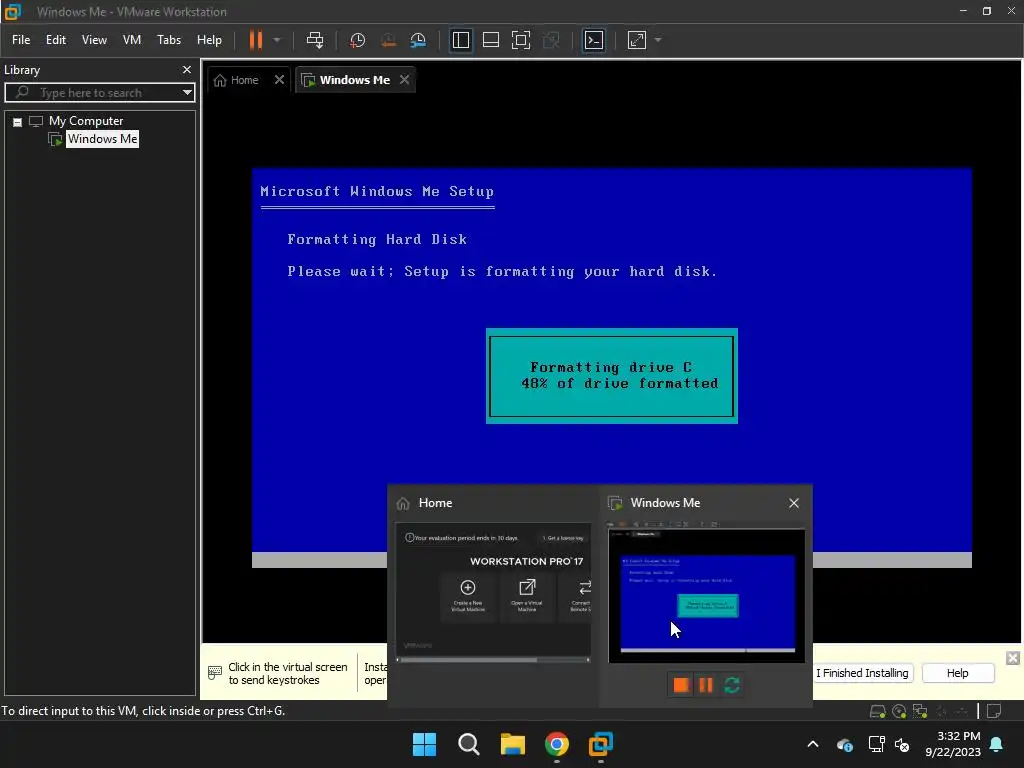Open Google Chrome from the taskbar
1024x768 pixels.
coord(556,744)
